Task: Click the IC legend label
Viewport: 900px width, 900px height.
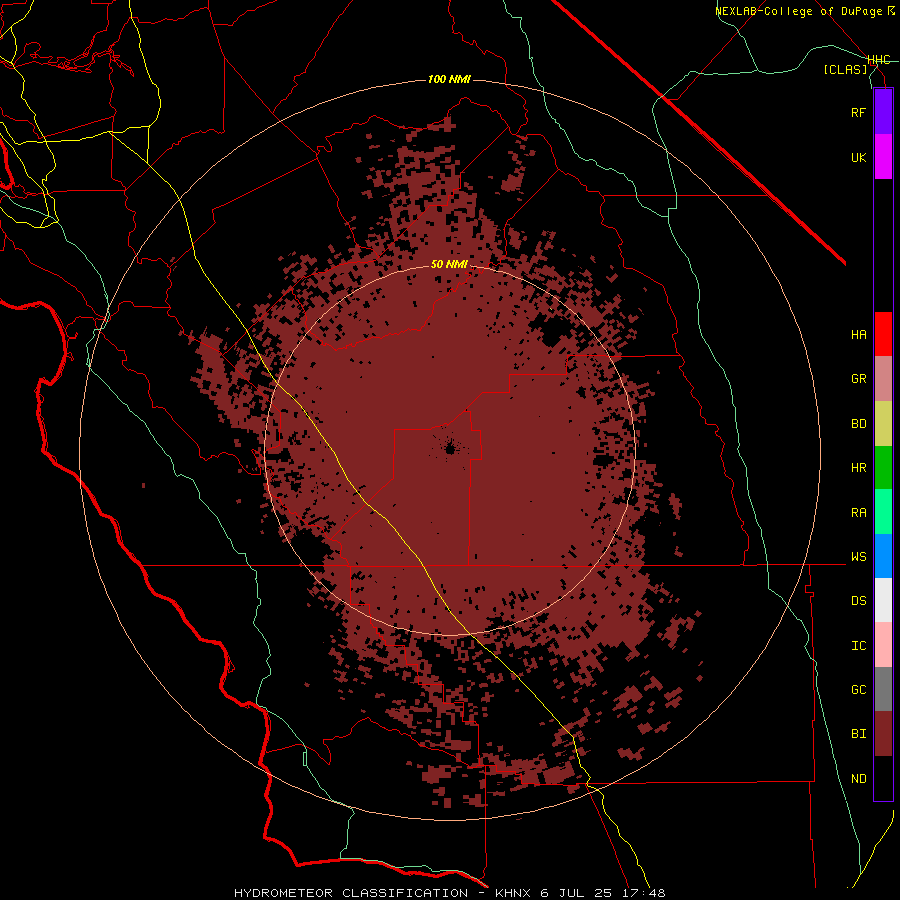Action: 858,645
